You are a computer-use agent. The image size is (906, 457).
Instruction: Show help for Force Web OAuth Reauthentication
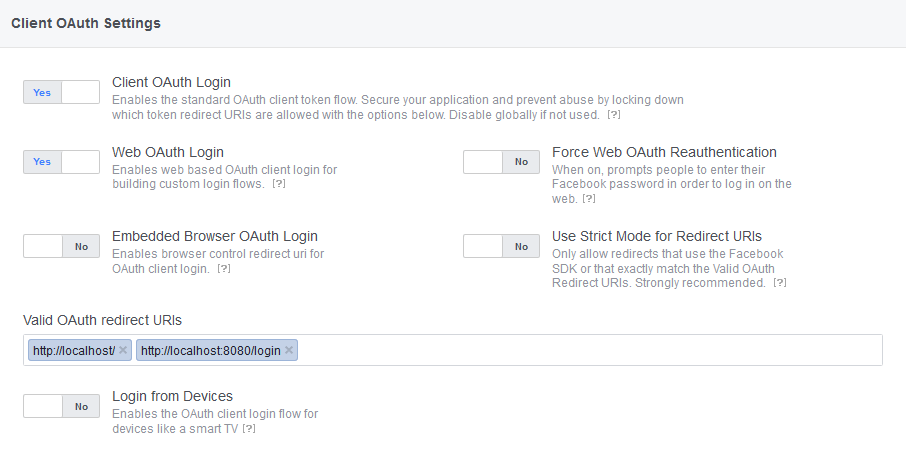click(589, 199)
